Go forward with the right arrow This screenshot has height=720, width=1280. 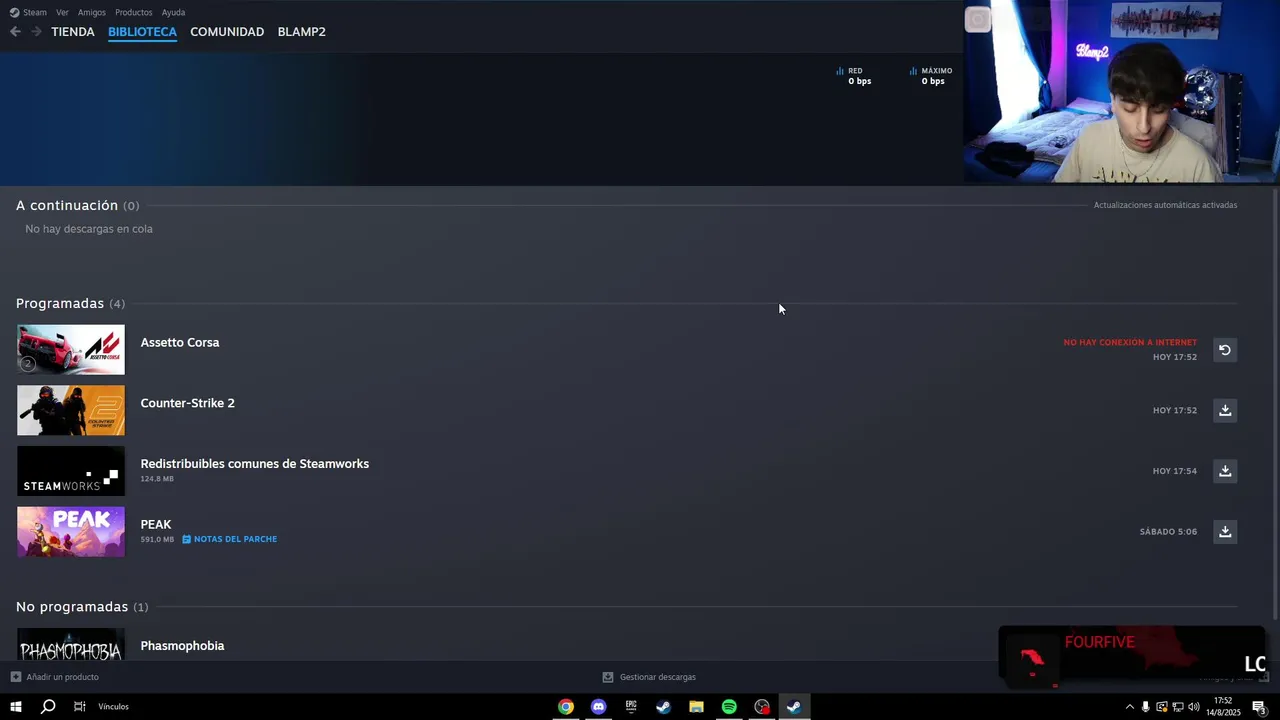pyautogui.click(x=36, y=32)
